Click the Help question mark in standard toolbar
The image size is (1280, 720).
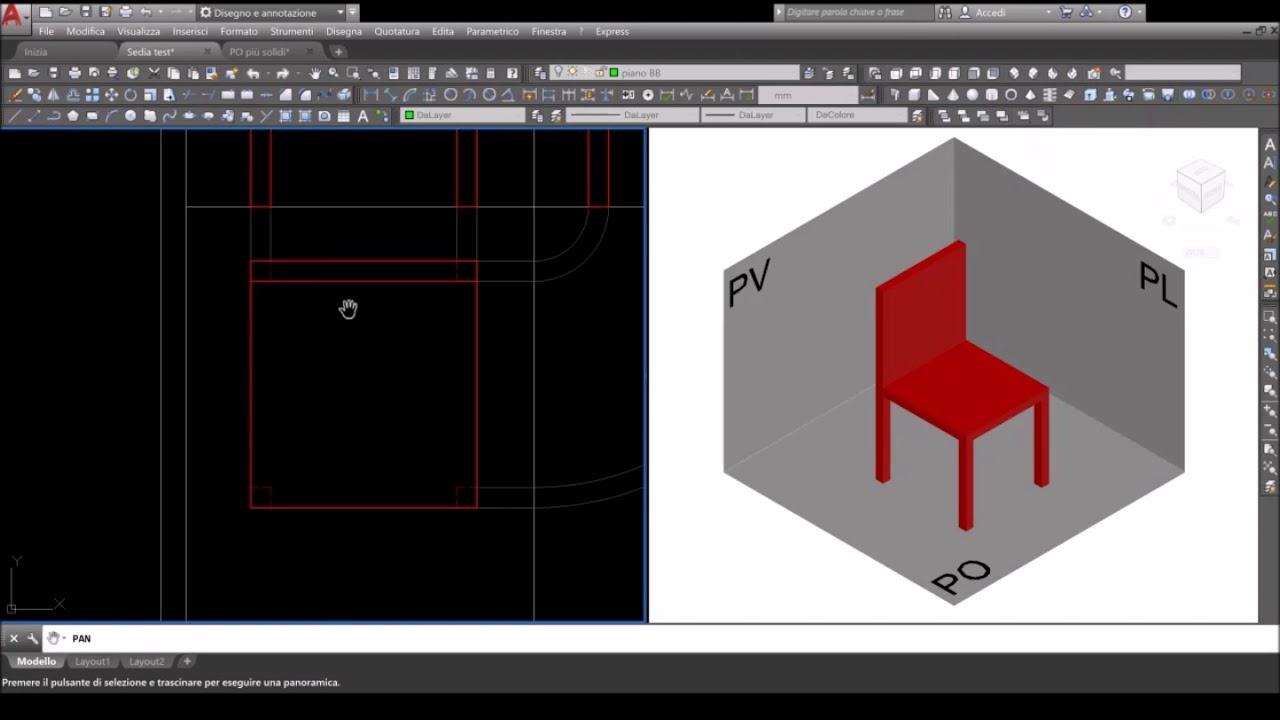[x=512, y=73]
